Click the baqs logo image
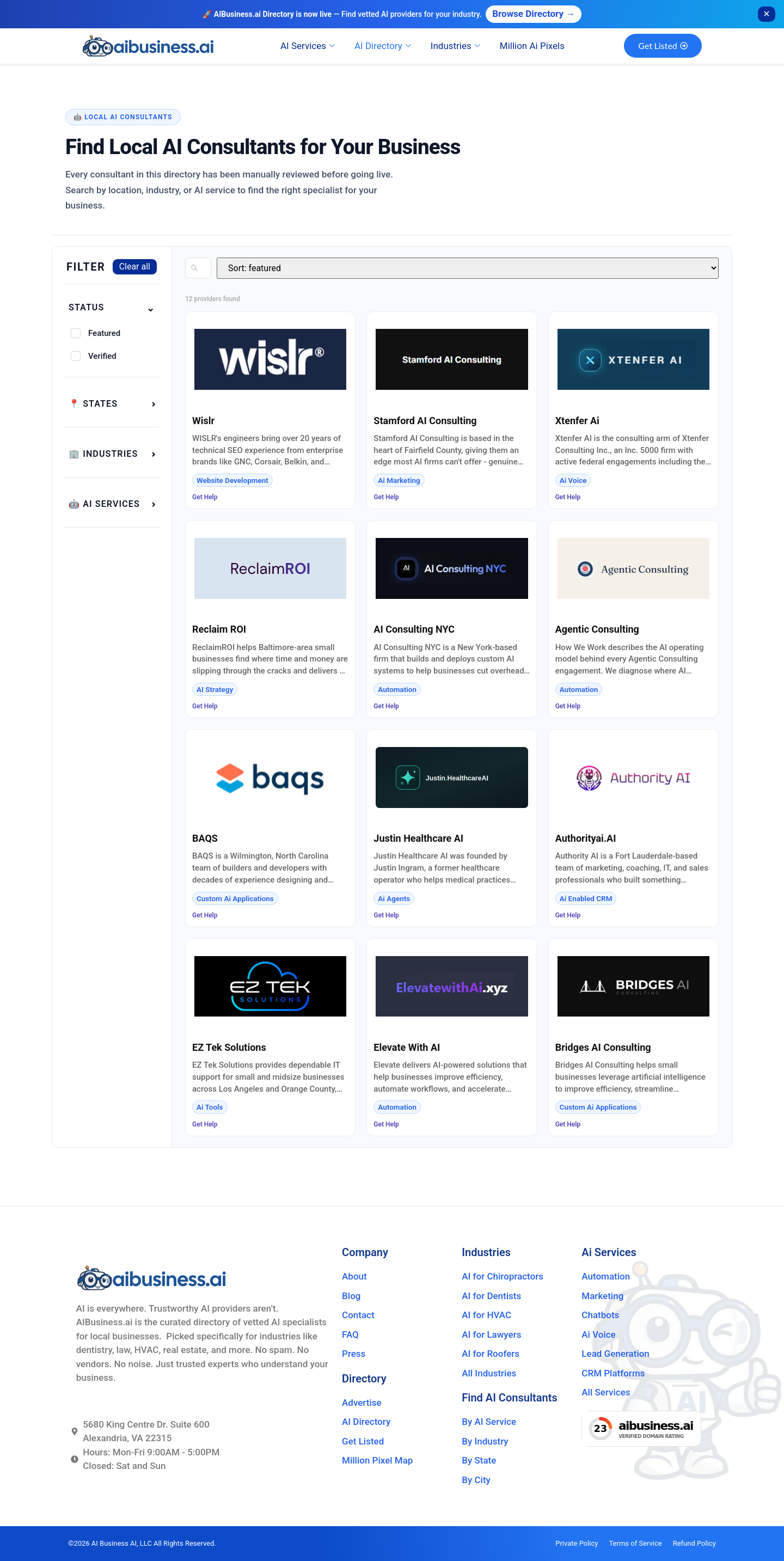This screenshot has width=784, height=1561. pos(270,778)
